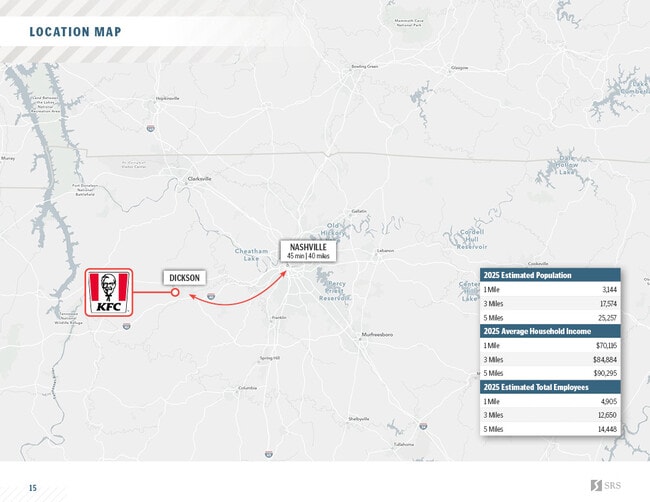Select the NASHVILLE distance callout box
Viewport: 650px width, 502px height.
(x=308, y=251)
